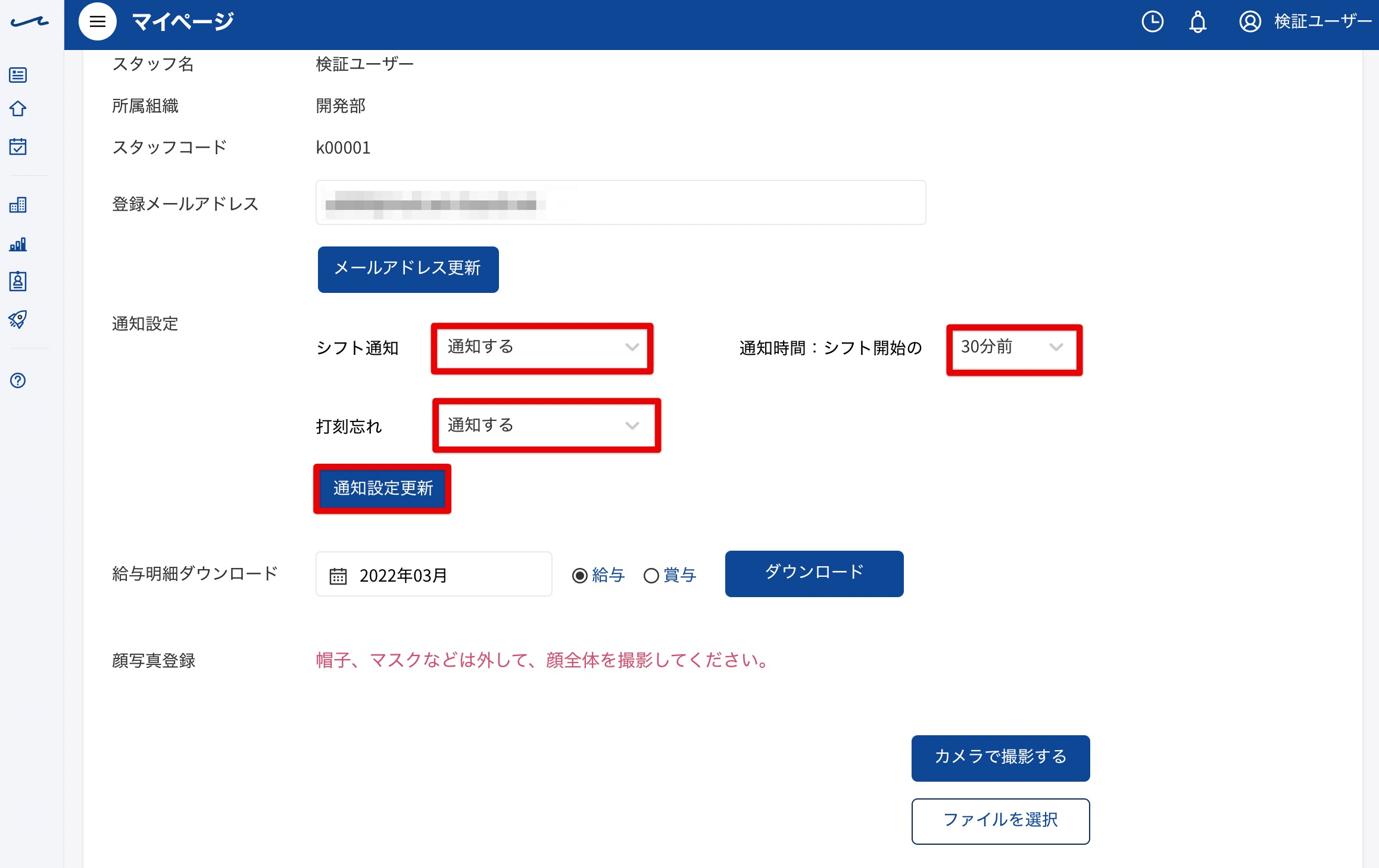The width and height of the screenshot is (1379, 868).
Task: Click the 通知設定更新 button
Action: pos(382,489)
